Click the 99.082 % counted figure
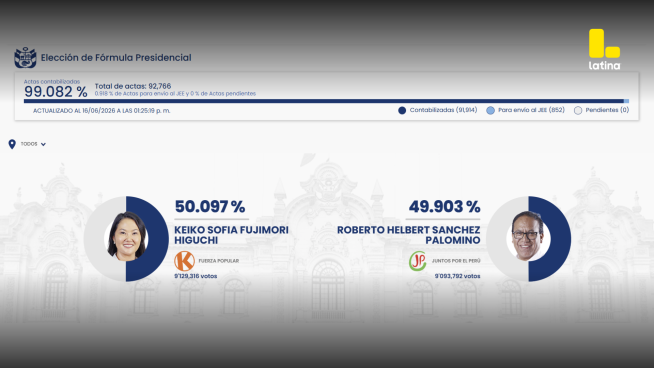The width and height of the screenshot is (654, 368). pos(55,92)
